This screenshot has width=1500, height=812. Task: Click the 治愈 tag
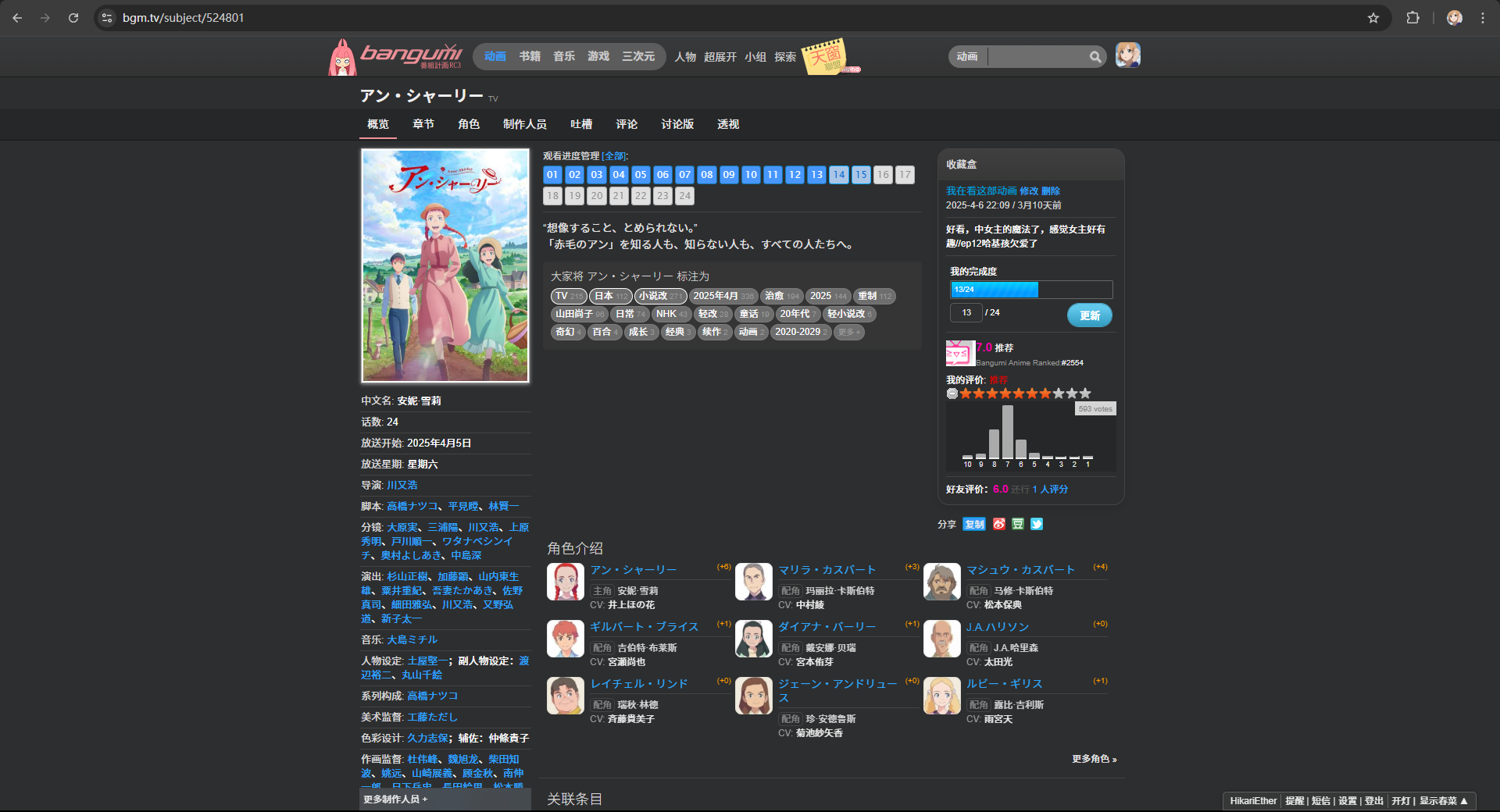pyautogui.click(x=781, y=296)
